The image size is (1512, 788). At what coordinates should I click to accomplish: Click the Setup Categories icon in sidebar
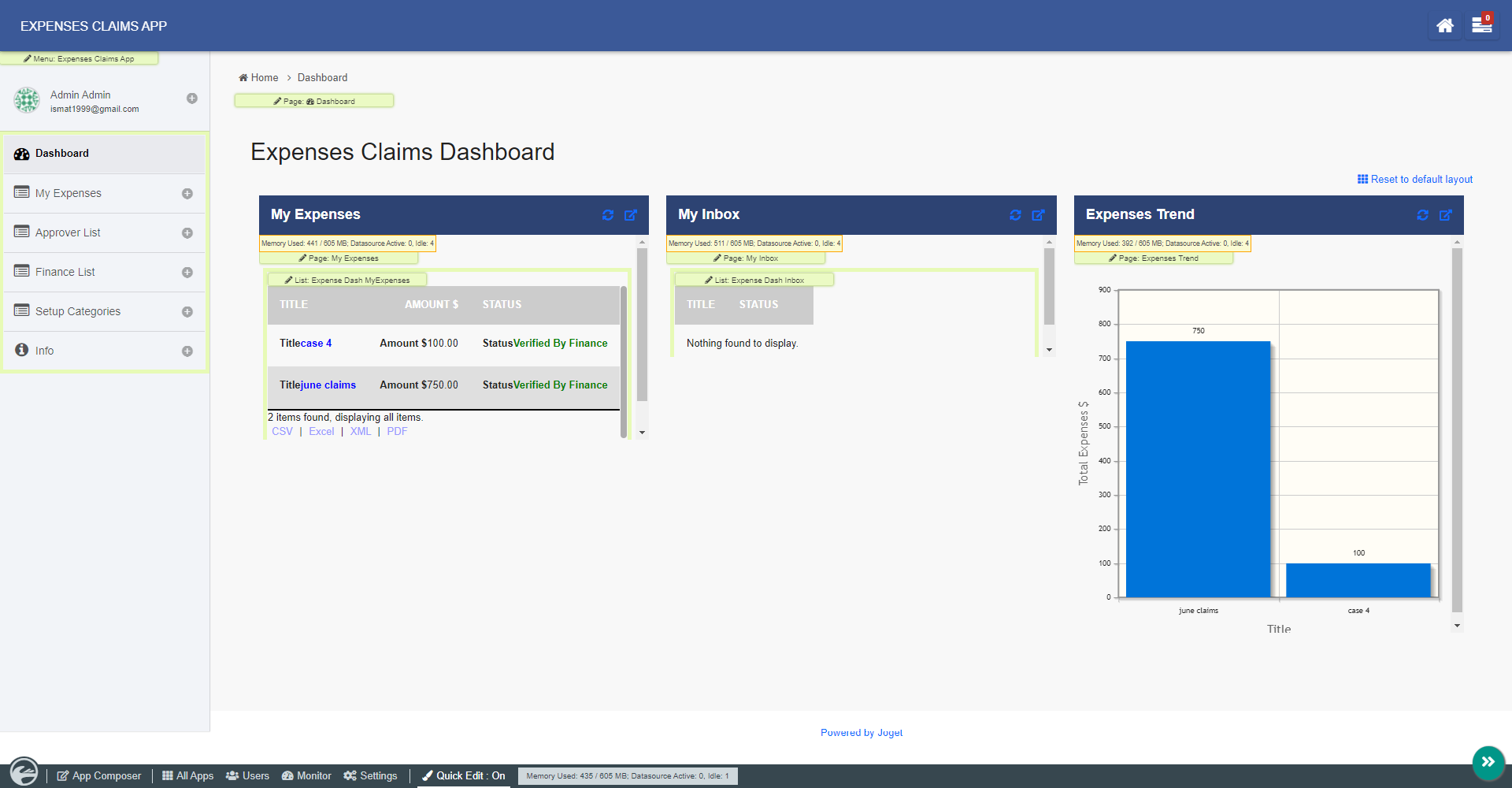coord(21,311)
